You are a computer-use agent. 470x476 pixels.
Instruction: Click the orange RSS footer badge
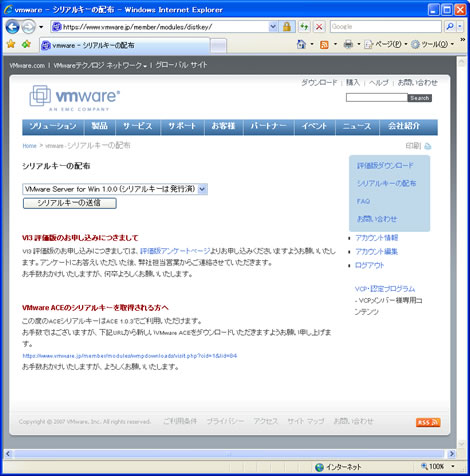coord(428,422)
